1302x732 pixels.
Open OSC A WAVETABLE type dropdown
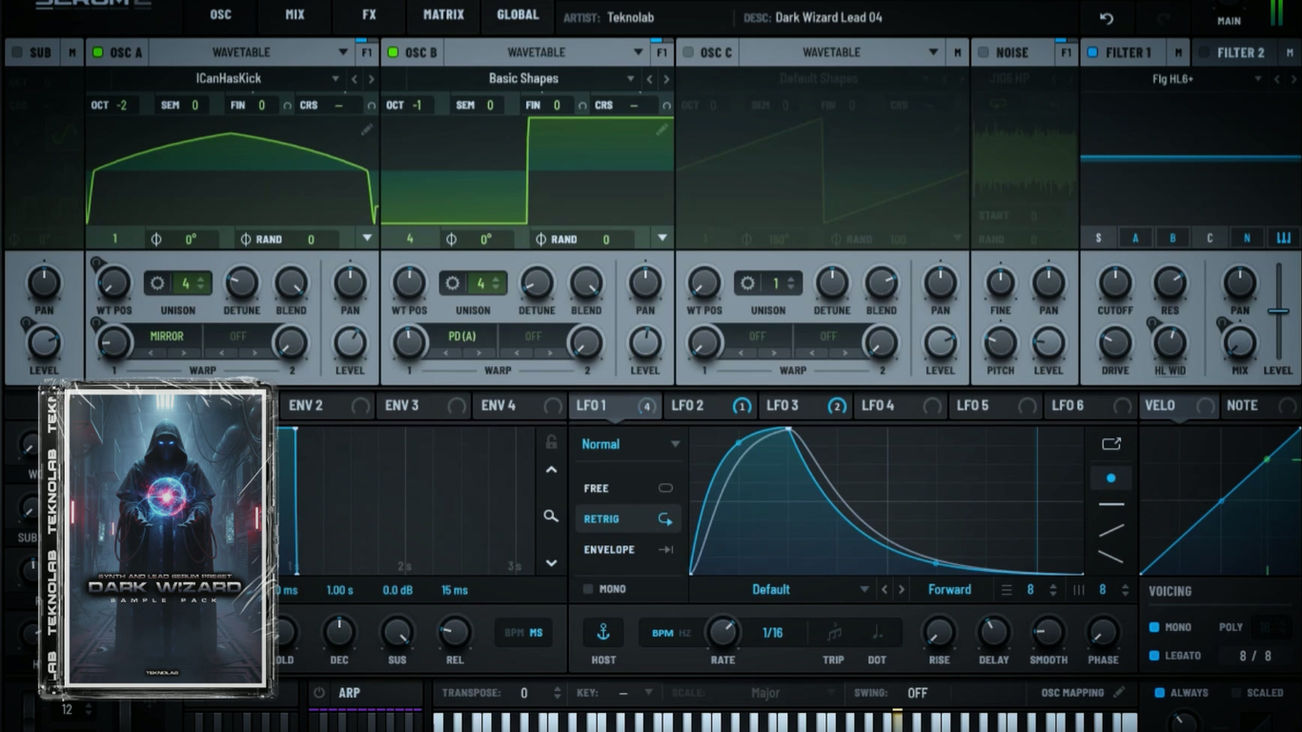(x=250, y=53)
